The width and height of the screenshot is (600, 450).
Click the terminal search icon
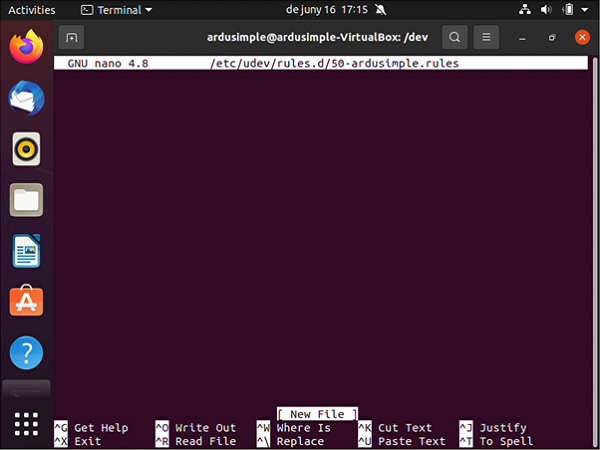(455, 38)
